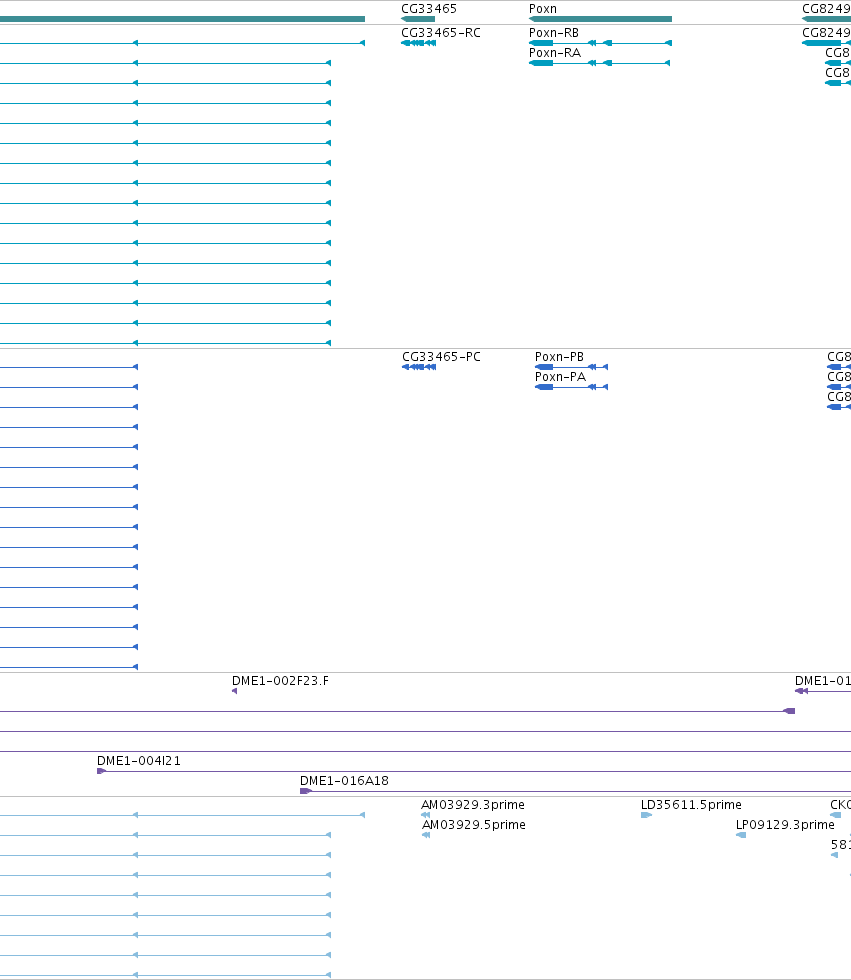Click the CG33465-RC transcript label
The height and width of the screenshot is (980, 851).
click(440, 32)
